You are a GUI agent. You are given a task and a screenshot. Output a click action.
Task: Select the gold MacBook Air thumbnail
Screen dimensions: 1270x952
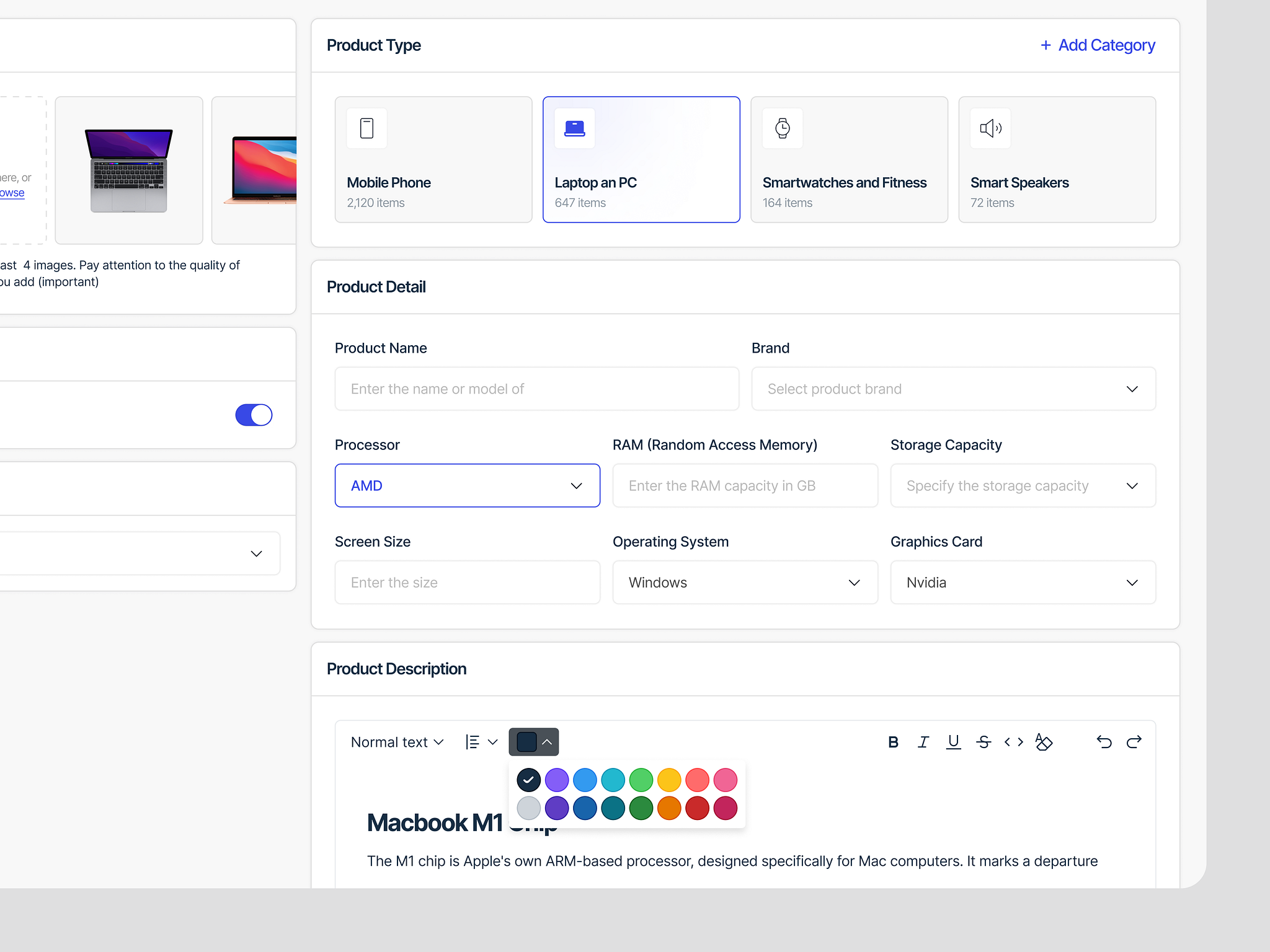tap(254, 170)
